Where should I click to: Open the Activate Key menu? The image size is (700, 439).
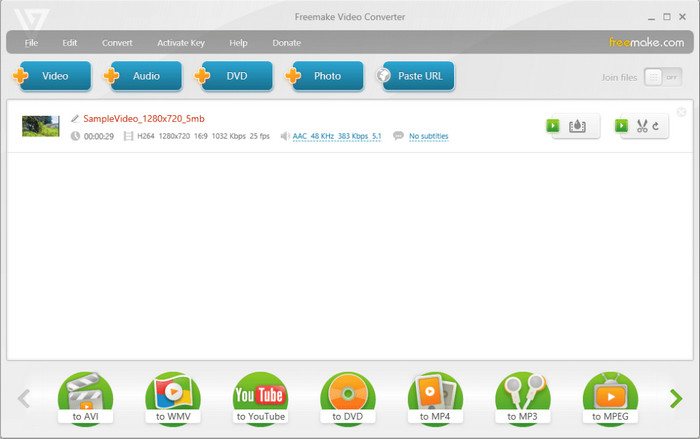[181, 43]
